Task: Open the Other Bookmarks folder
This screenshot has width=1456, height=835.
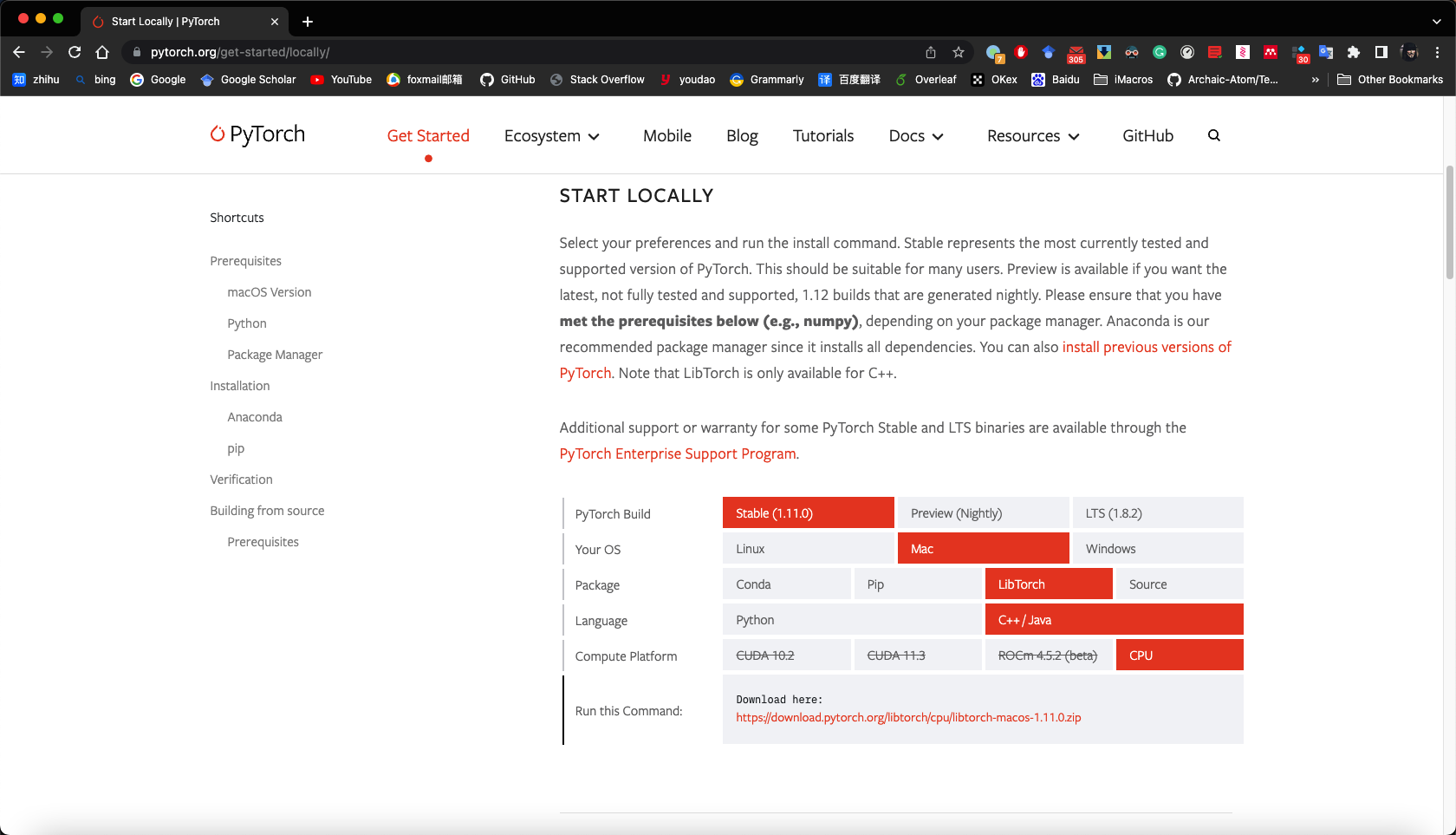Action: click(x=1390, y=79)
